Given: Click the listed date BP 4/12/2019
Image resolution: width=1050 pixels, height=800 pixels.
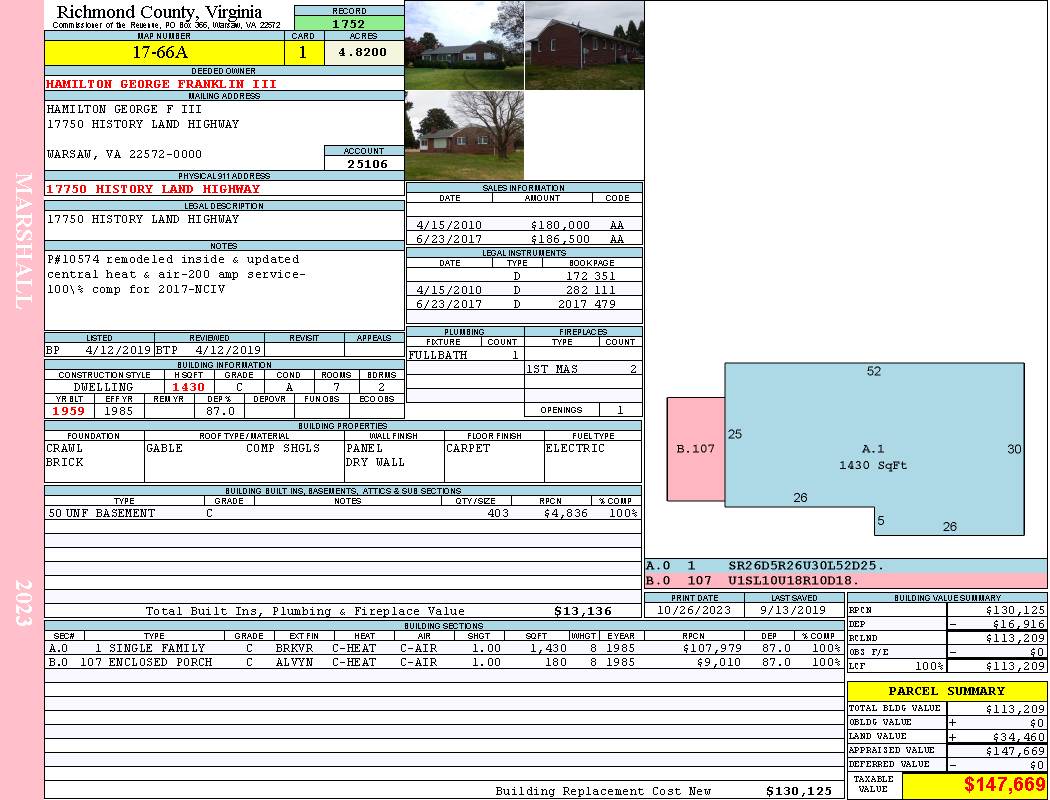Looking at the screenshot, I should [99, 349].
